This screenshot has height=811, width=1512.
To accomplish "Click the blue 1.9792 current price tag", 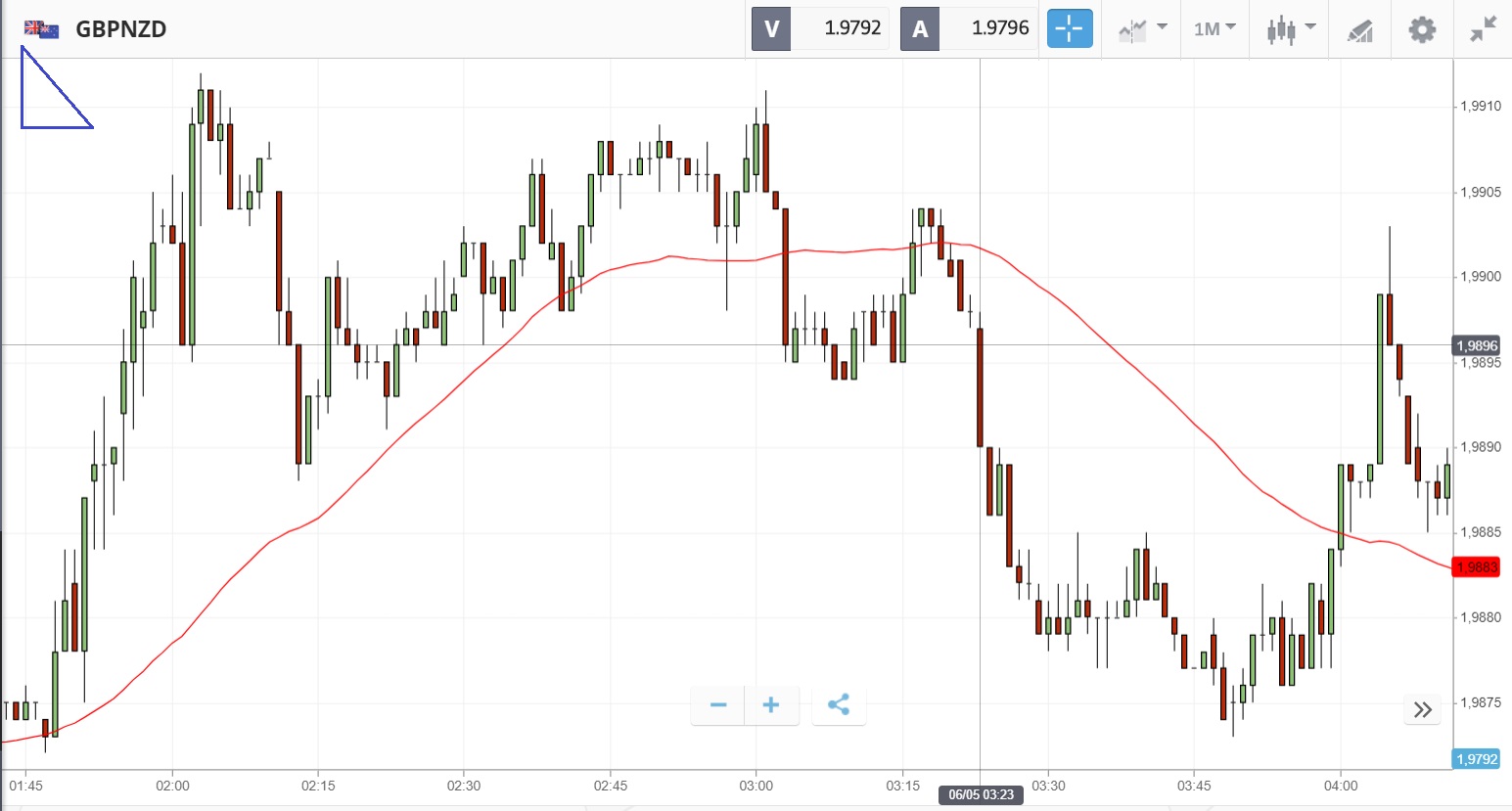I will (x=1476, y=759).
